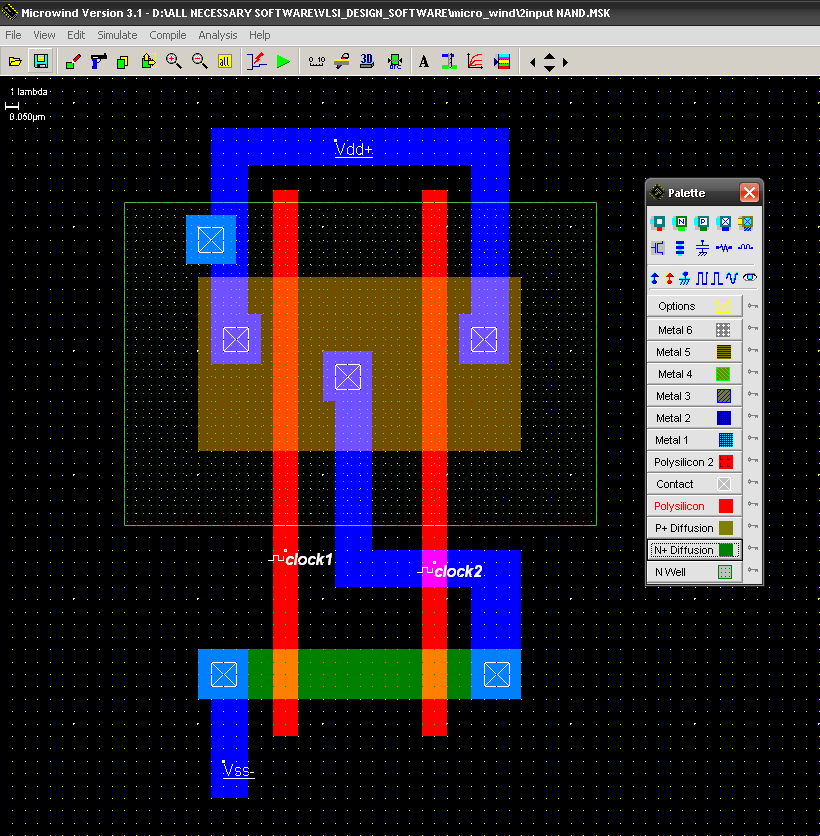
Task: Click the zoom out magnifier
Action: click(199, 62)
